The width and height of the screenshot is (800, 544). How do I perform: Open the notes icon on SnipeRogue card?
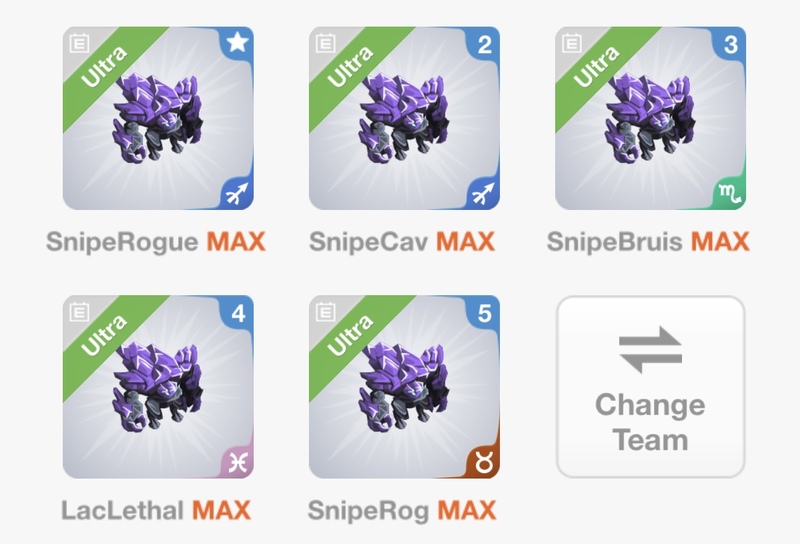[79, 43]
